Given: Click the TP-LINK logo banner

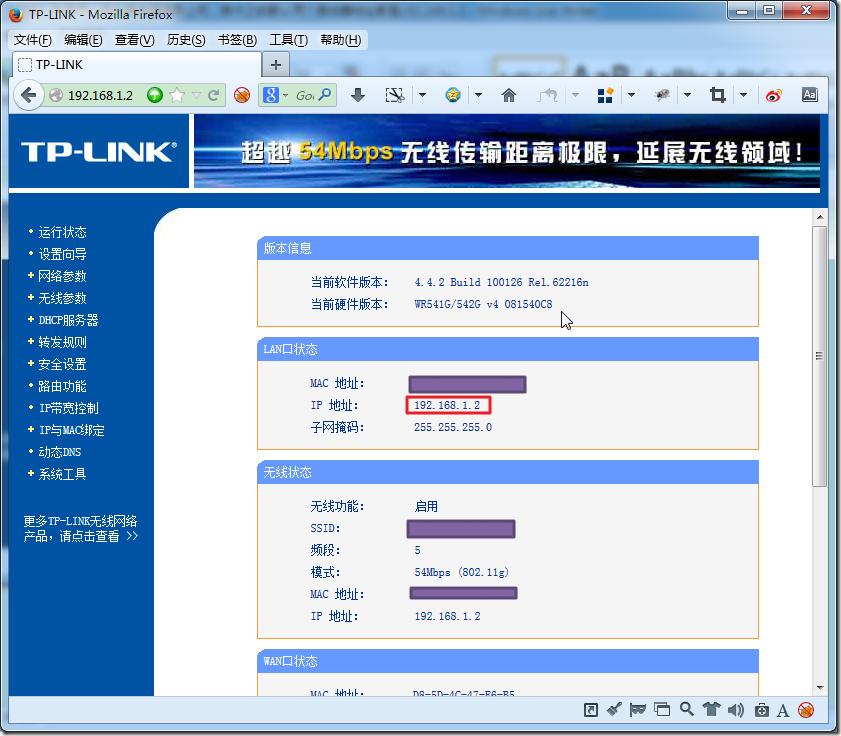Looking at the screenshot, I should pos(99,151).
